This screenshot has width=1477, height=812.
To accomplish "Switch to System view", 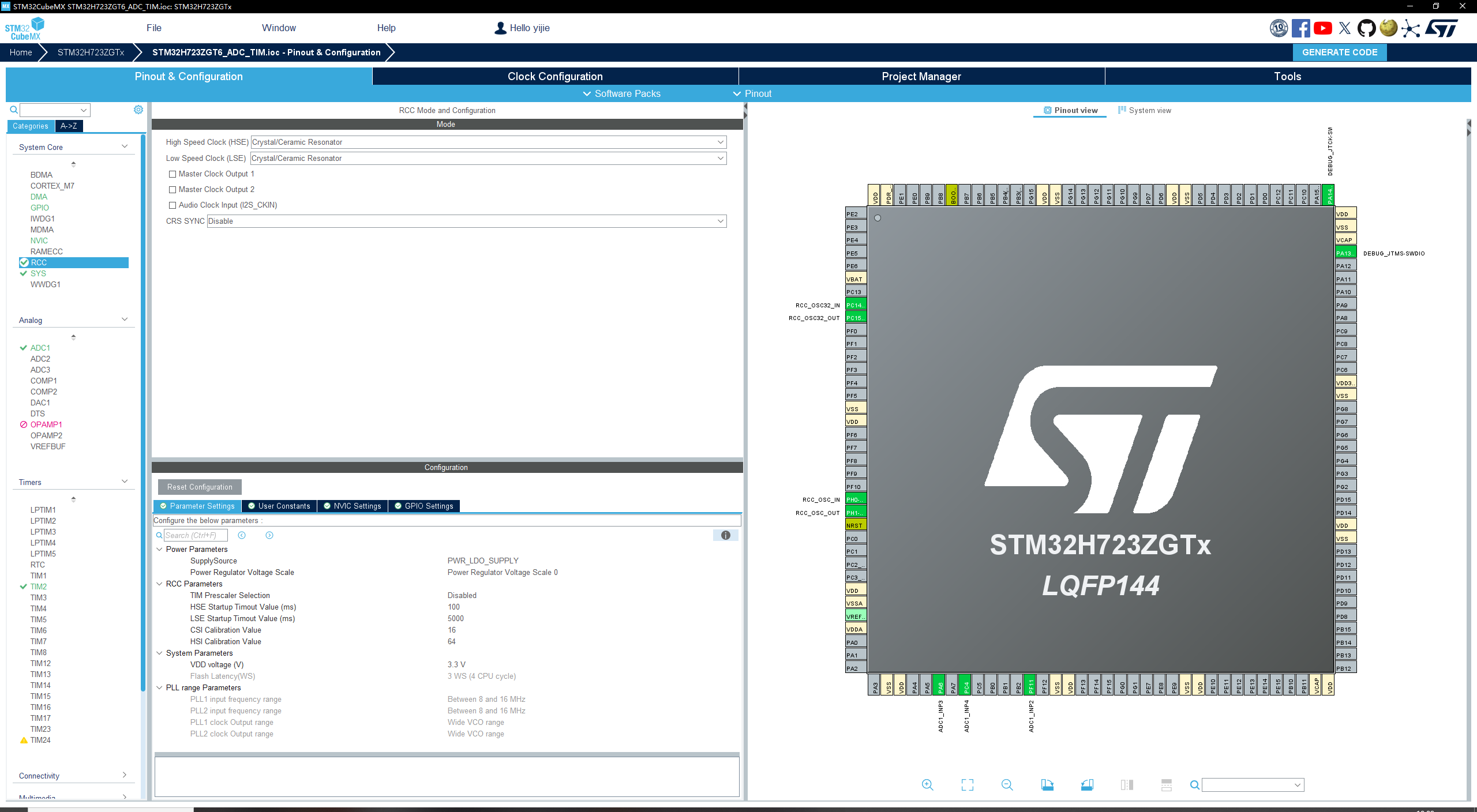I will pos(1145,110).
